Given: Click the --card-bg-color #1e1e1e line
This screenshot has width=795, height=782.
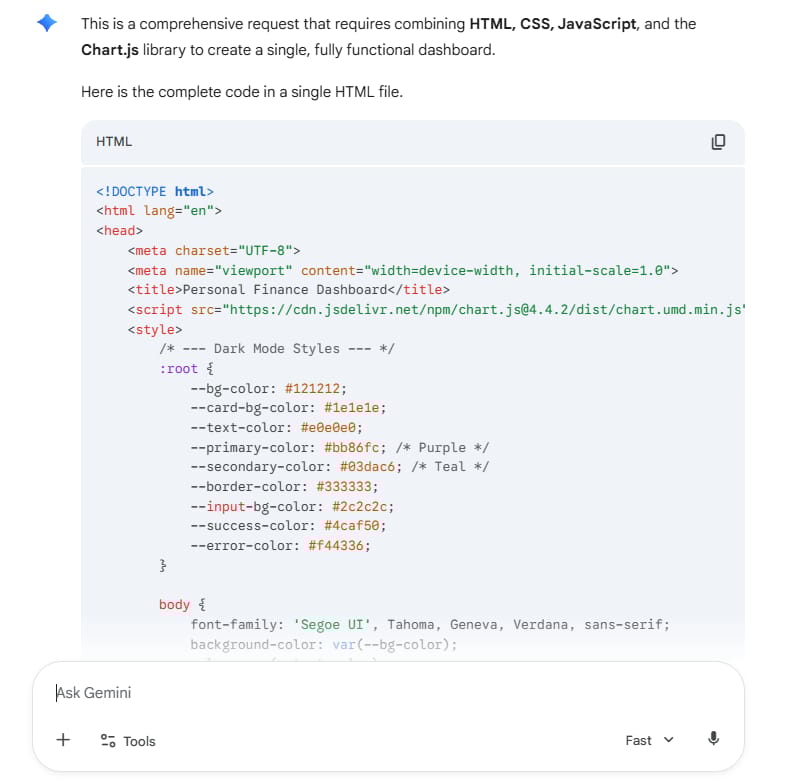Looking at the screenshot, I should (288, 408).
